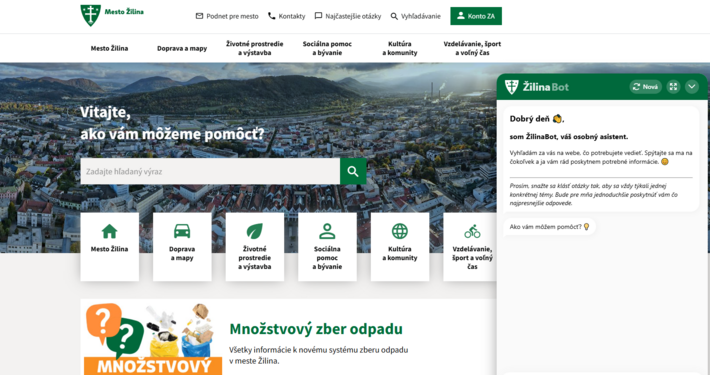Open Množstvový zber odpadu headline
Viewport: 710px width, 375px height.
point(316,329)
